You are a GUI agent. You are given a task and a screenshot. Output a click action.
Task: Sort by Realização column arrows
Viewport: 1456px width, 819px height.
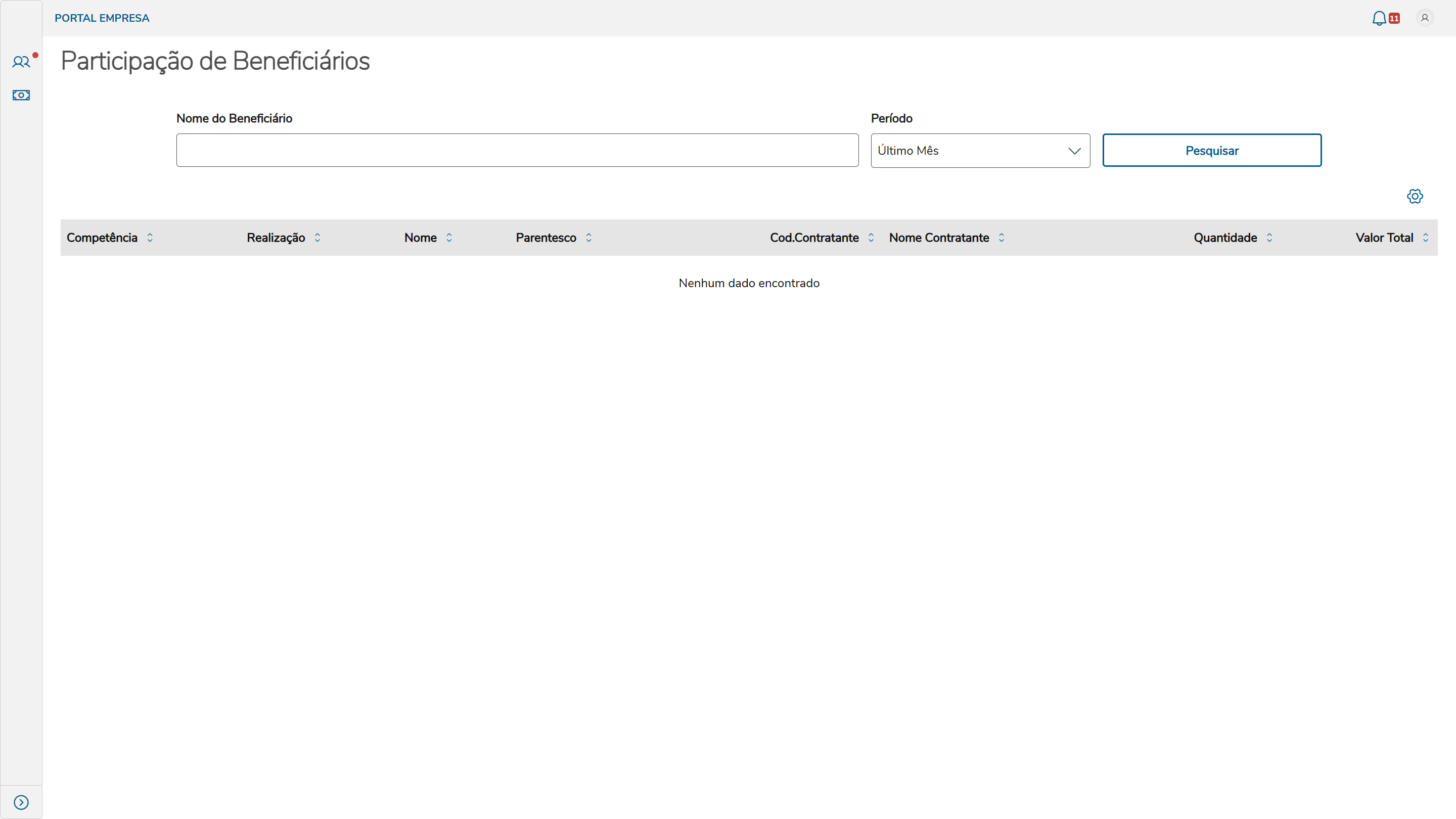[317, 238]
